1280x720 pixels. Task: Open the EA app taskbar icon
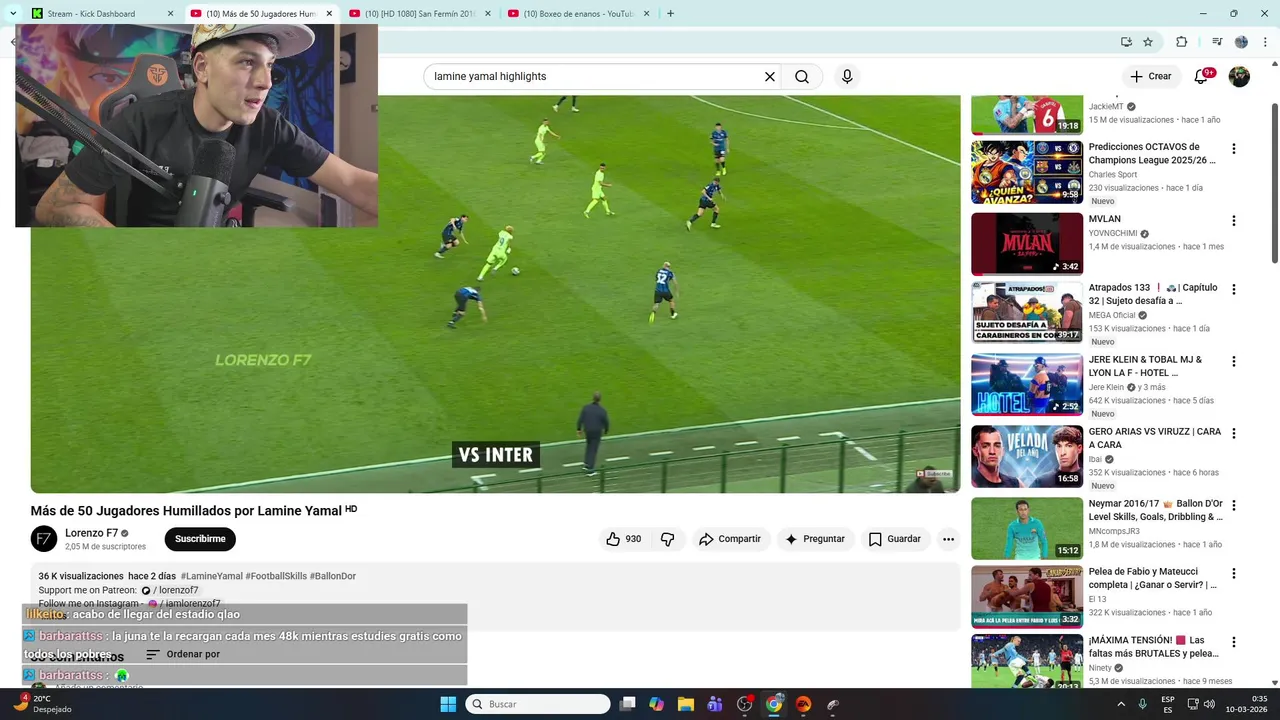click(x=803, y=704)
